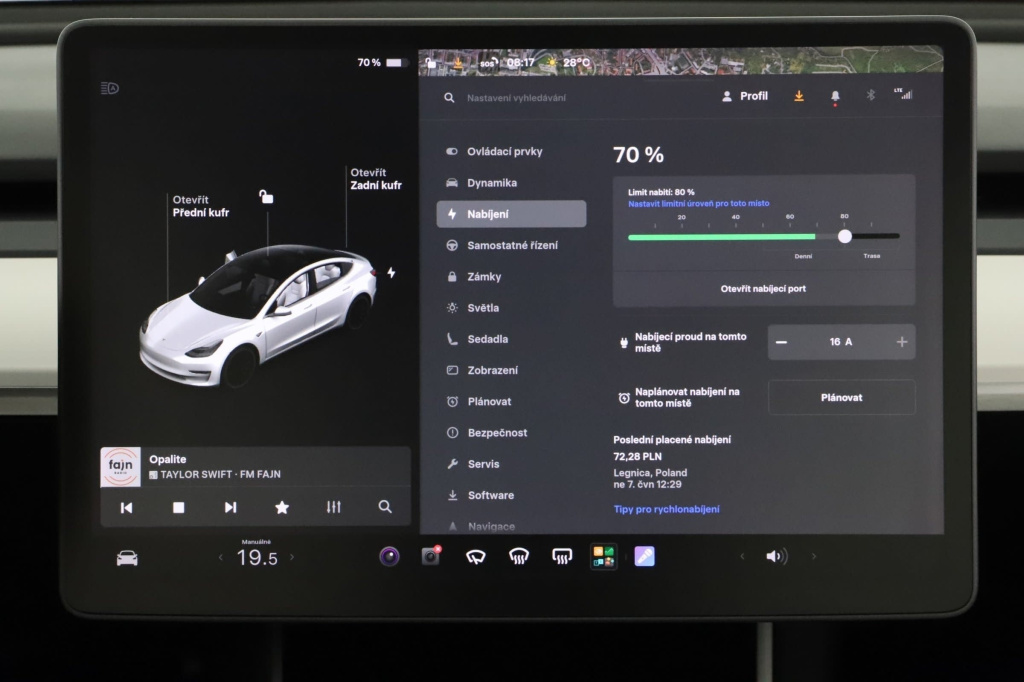Click the charge limit slider handle

click(x=844, y=236)
